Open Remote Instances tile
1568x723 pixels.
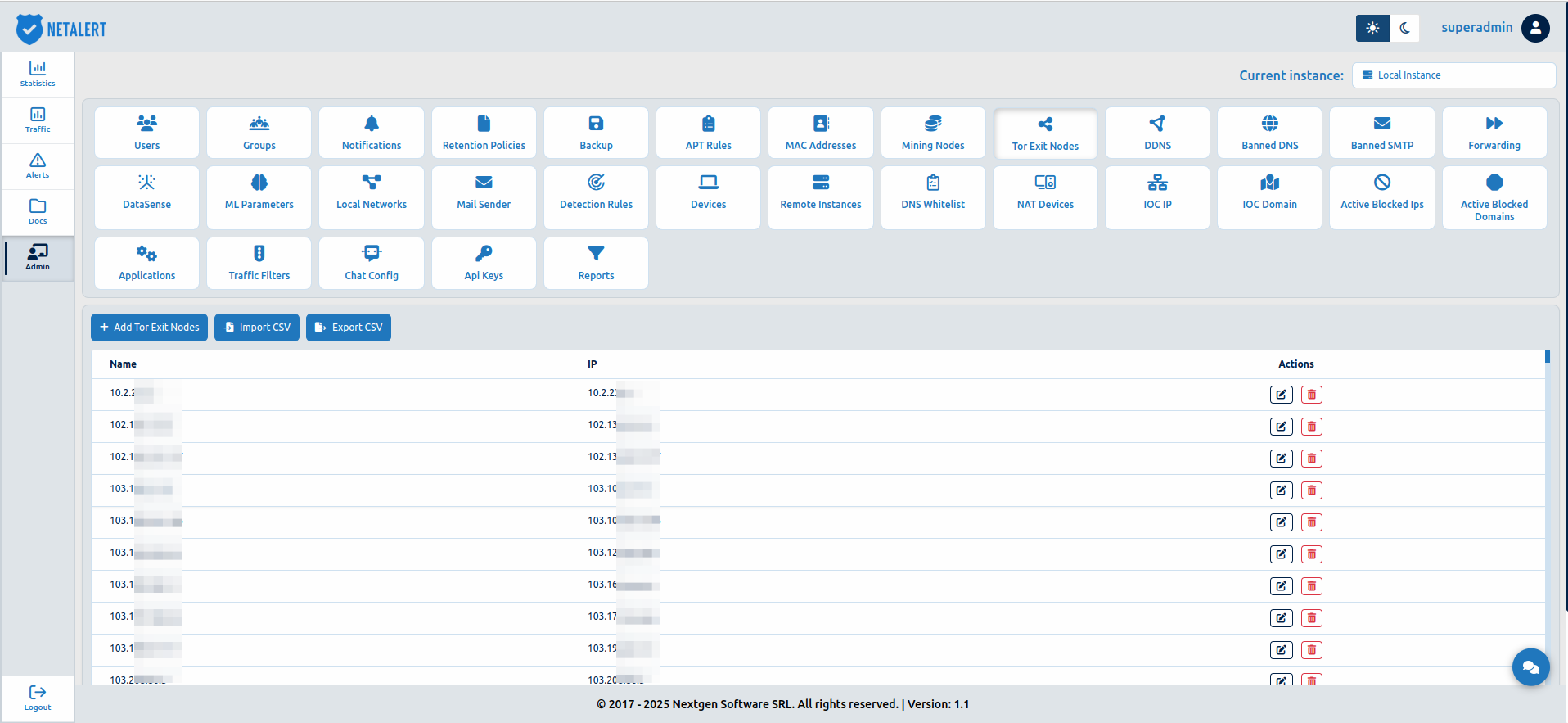click(821, 197)
